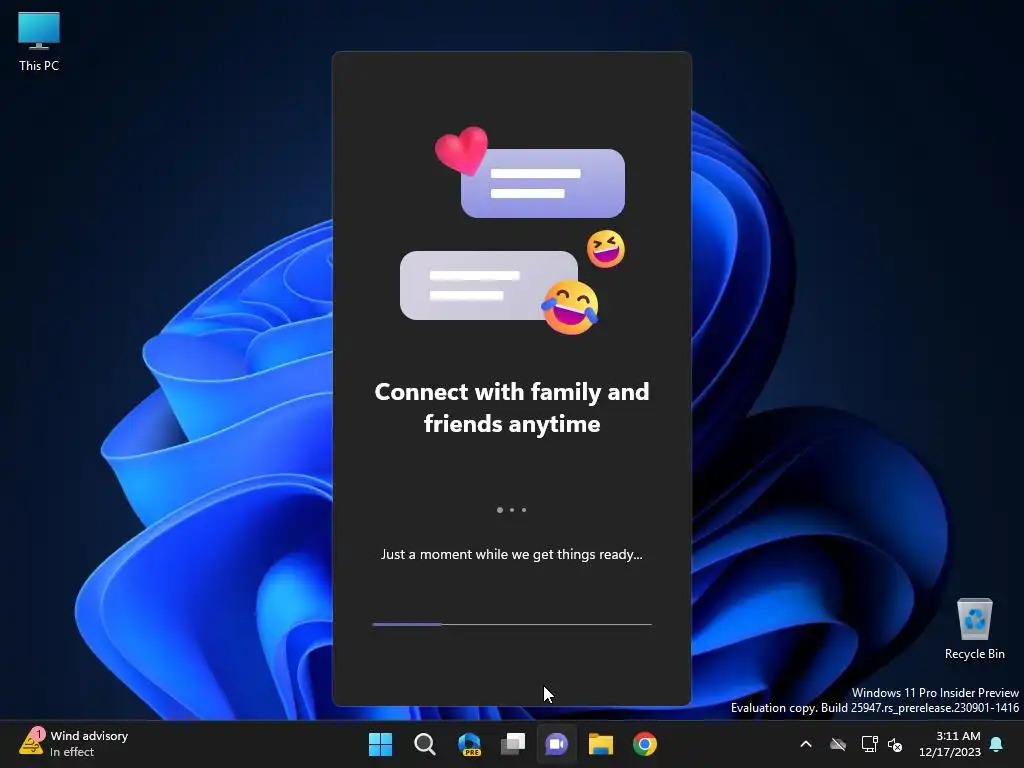The image size is (1024, 768).
Task: Click 'Just a moment while we get things ready...' text
Action: [x=512, y=554]
